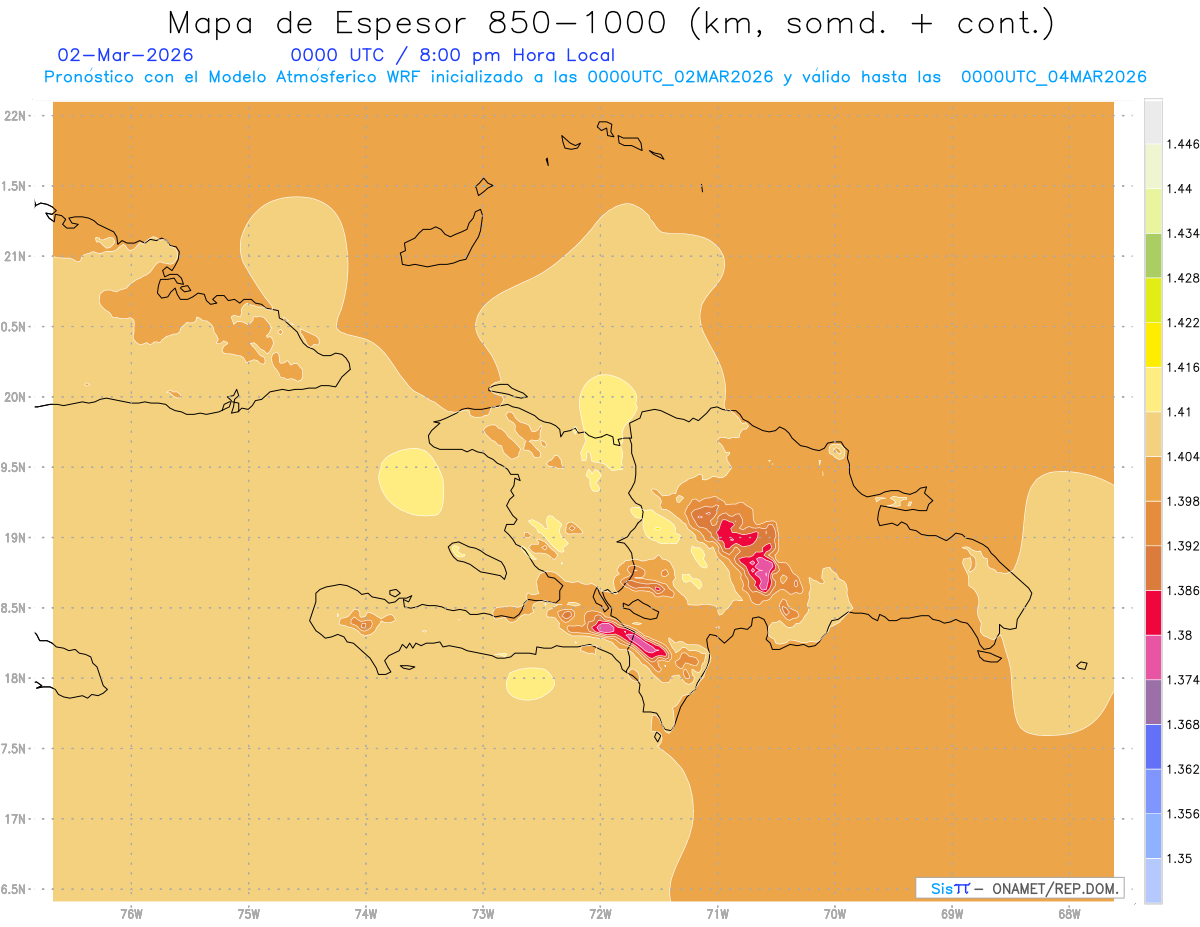1200x927 pixels.
Task: Pick the pale cream swatch between 1.44 and 1.446
Action: [1153, 166]
